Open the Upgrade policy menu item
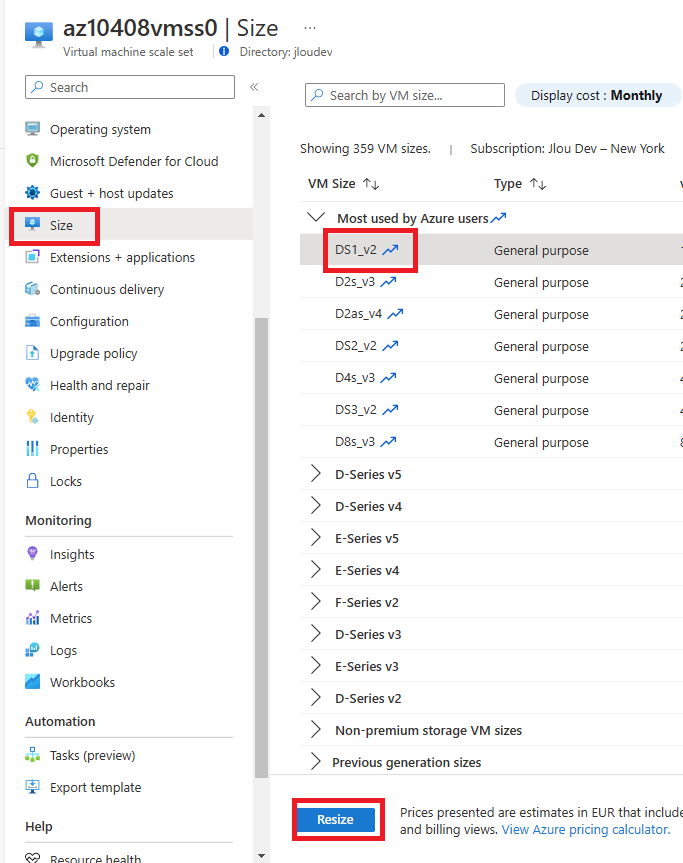 (131, 353)
